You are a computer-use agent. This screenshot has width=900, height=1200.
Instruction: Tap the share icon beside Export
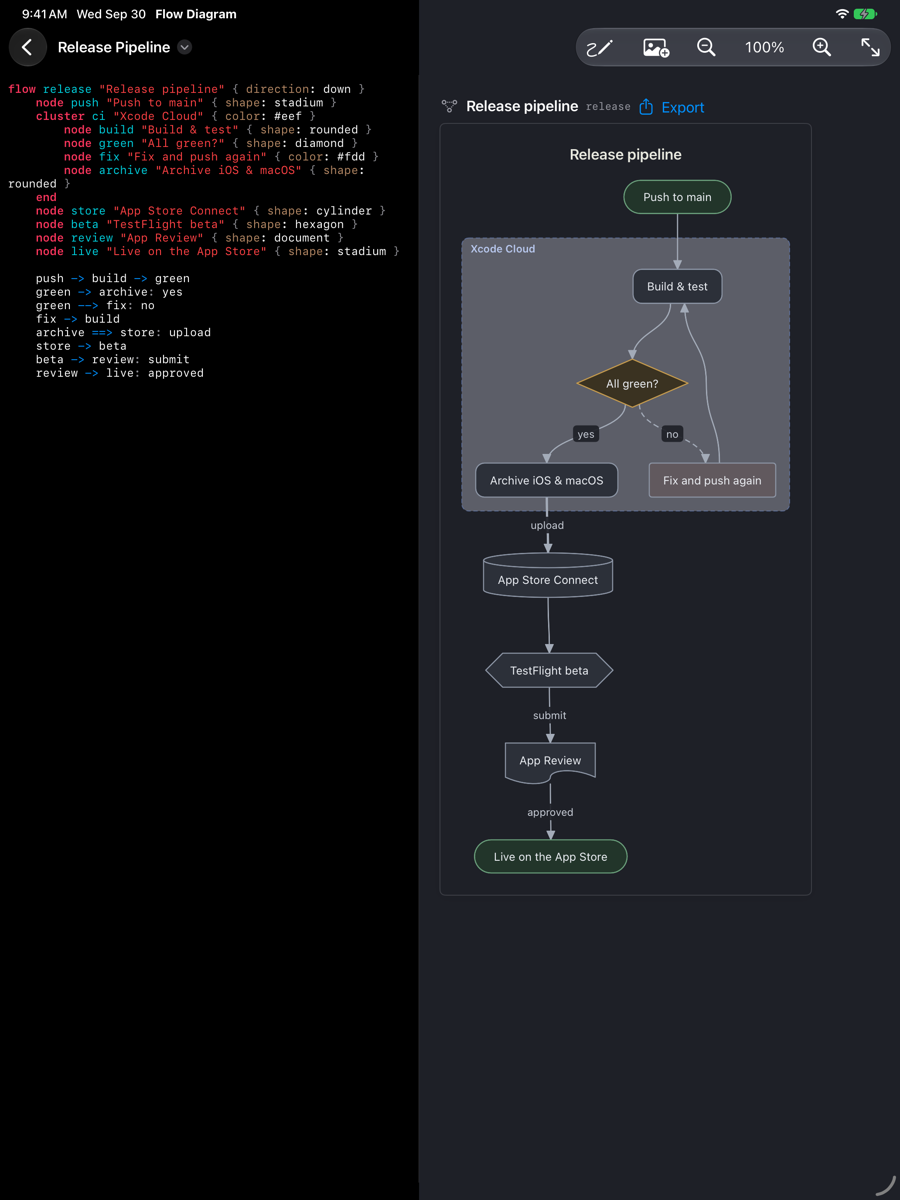646,106
